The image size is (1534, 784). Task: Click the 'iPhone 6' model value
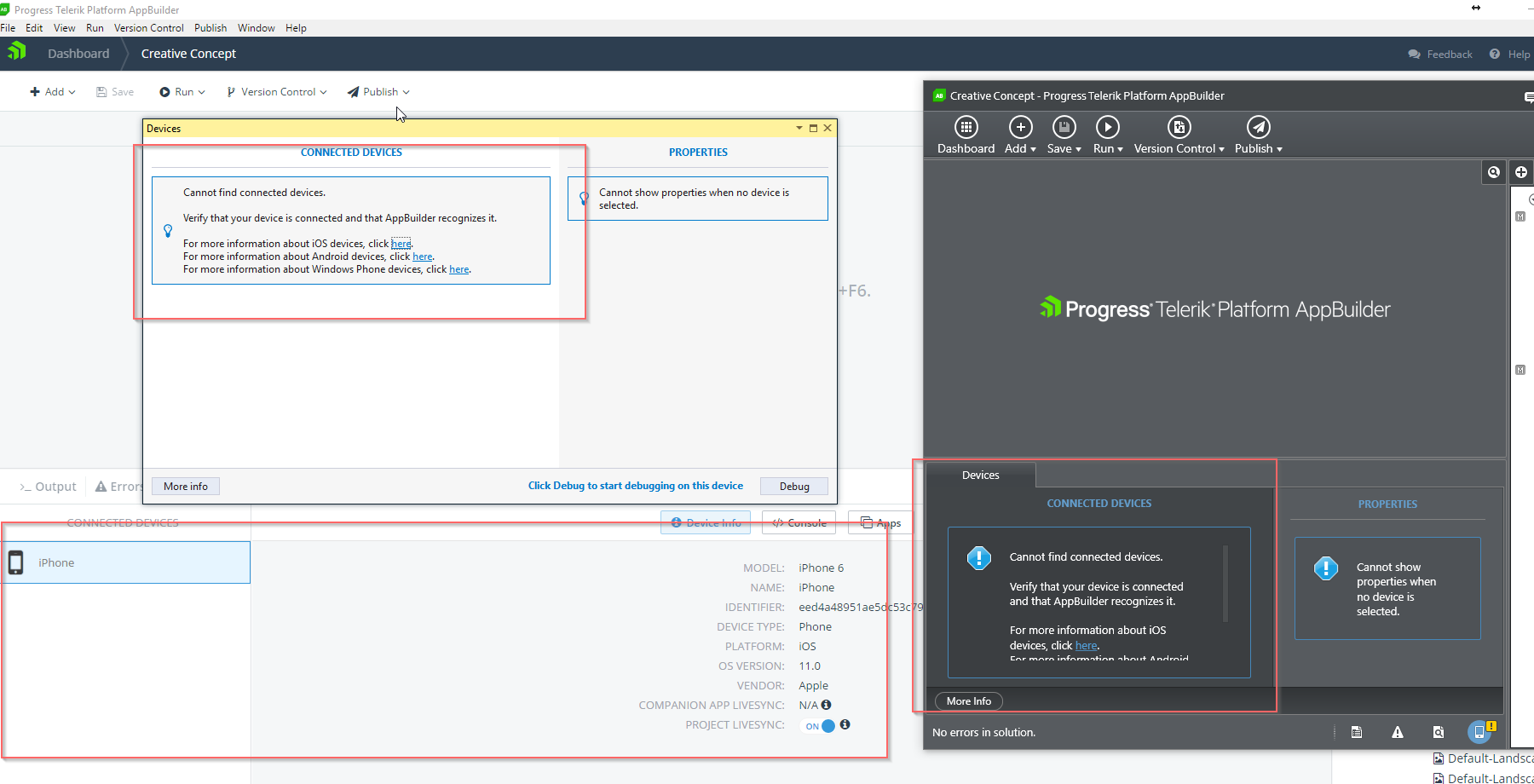coord(821,568)
